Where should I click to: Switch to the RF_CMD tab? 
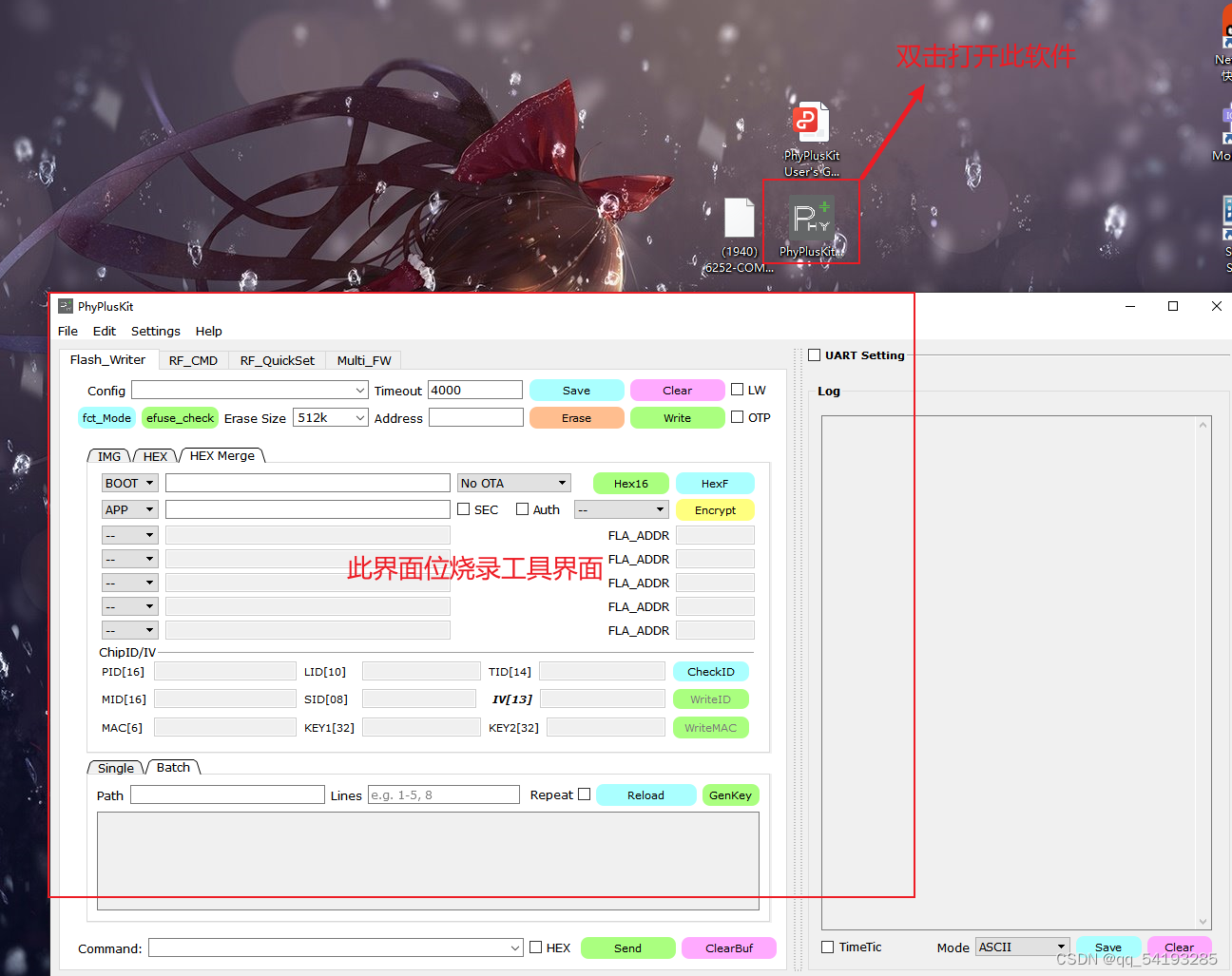click(x=193, y=360)
